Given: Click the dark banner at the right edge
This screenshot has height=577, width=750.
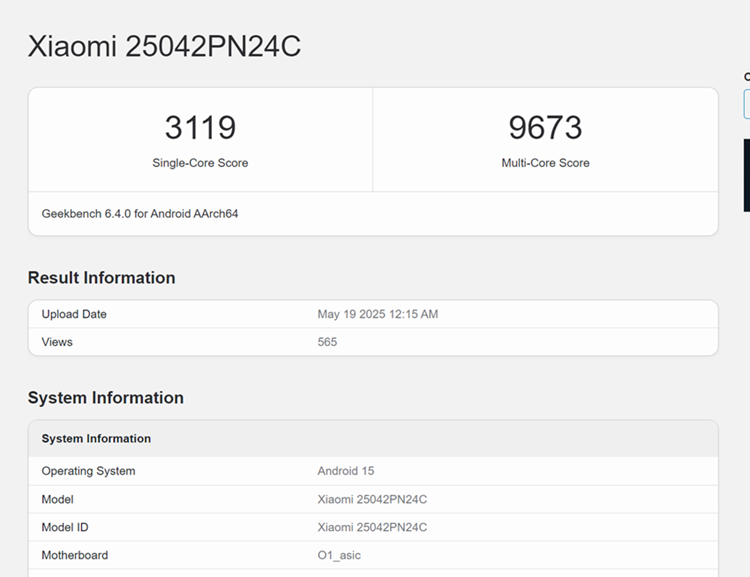Looking at the screenshot, I should 746,175.
